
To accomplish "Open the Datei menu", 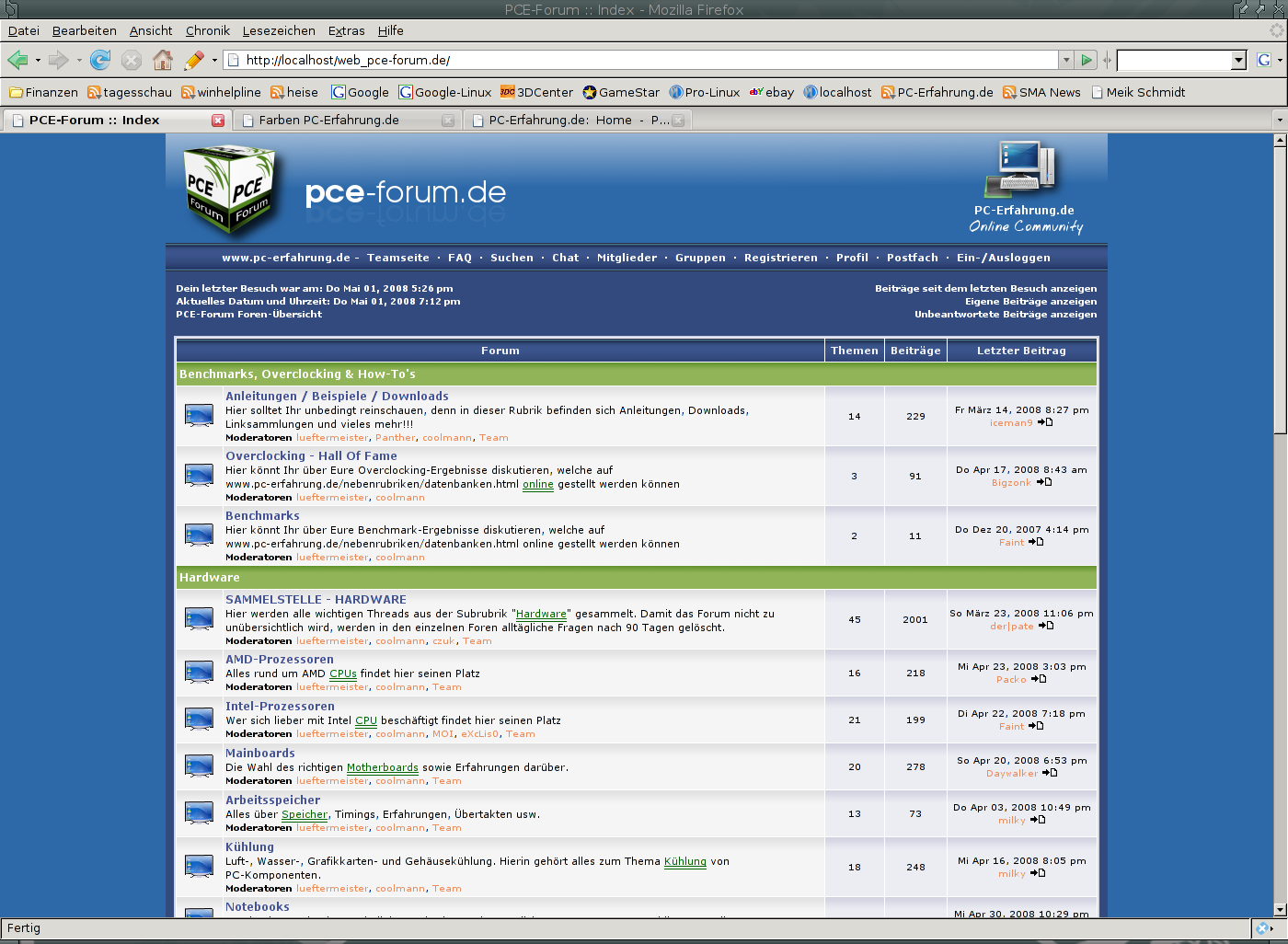I will [x=24, y=30].
